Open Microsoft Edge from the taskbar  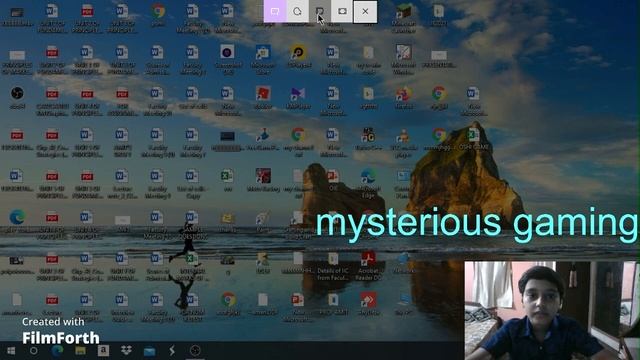[57, 351]
